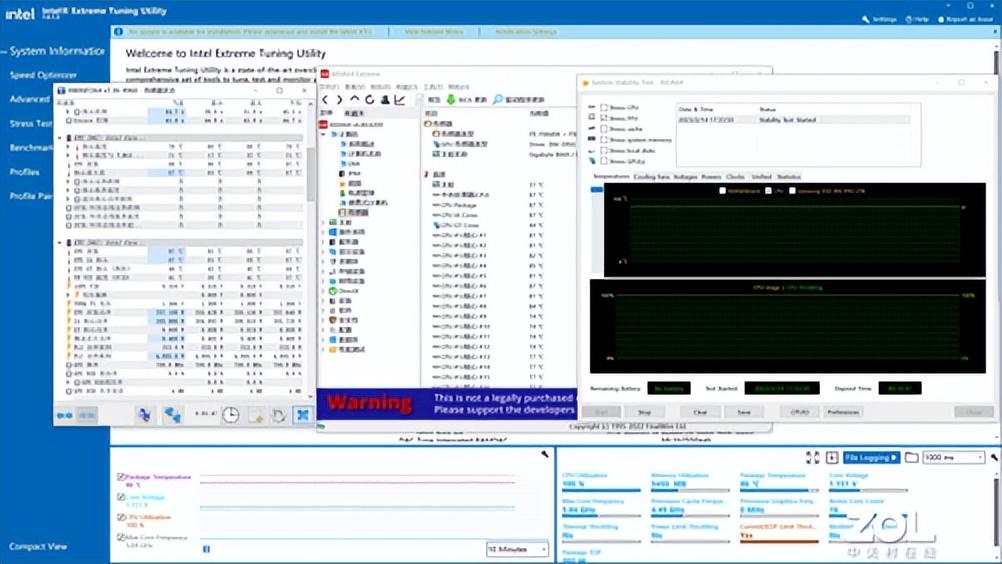The image size is (1002, 564).
Task: Click the up arrow in AIDA64 toolbar
Action: point(355,100)
